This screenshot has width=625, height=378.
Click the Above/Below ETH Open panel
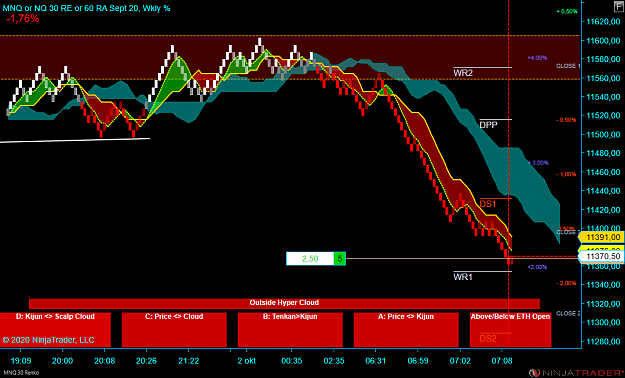click(x=511, y=330)
